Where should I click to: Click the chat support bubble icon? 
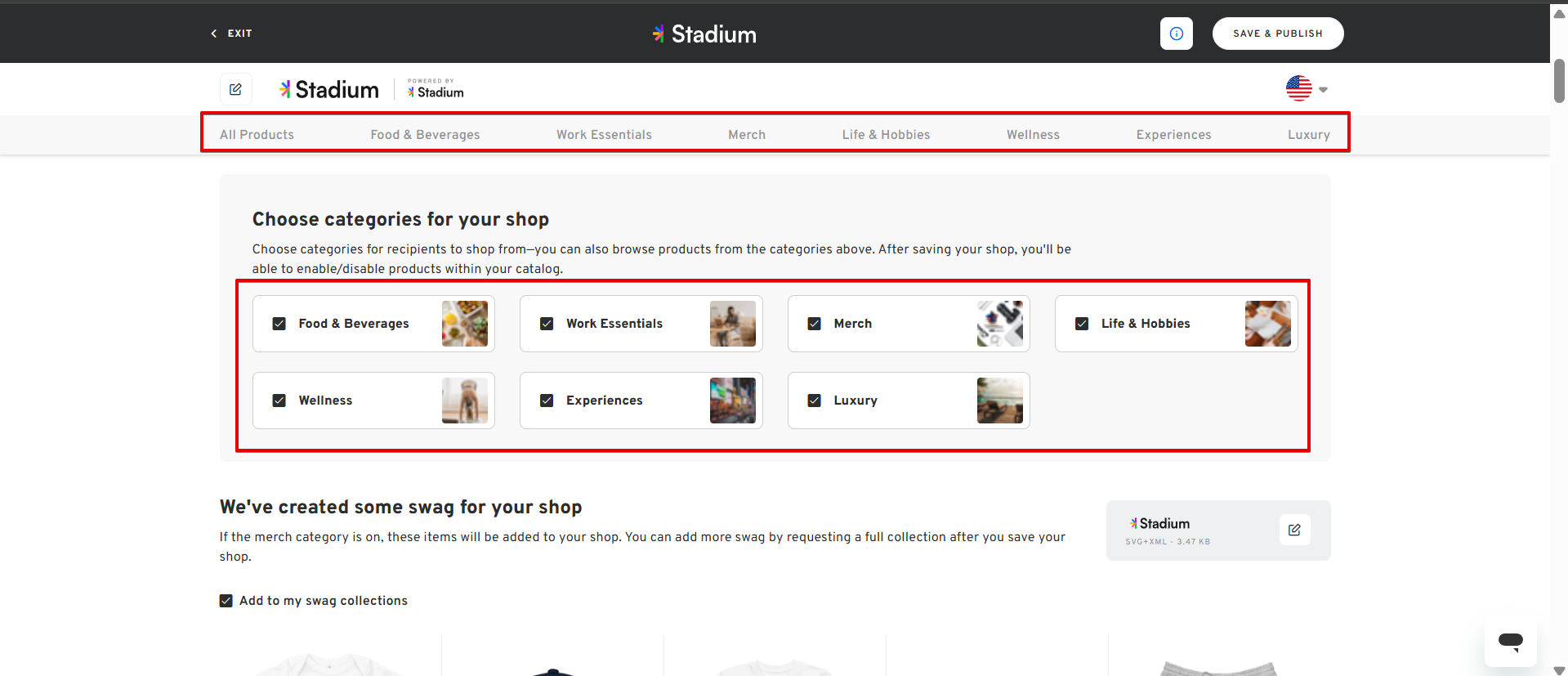(1510, 642)
